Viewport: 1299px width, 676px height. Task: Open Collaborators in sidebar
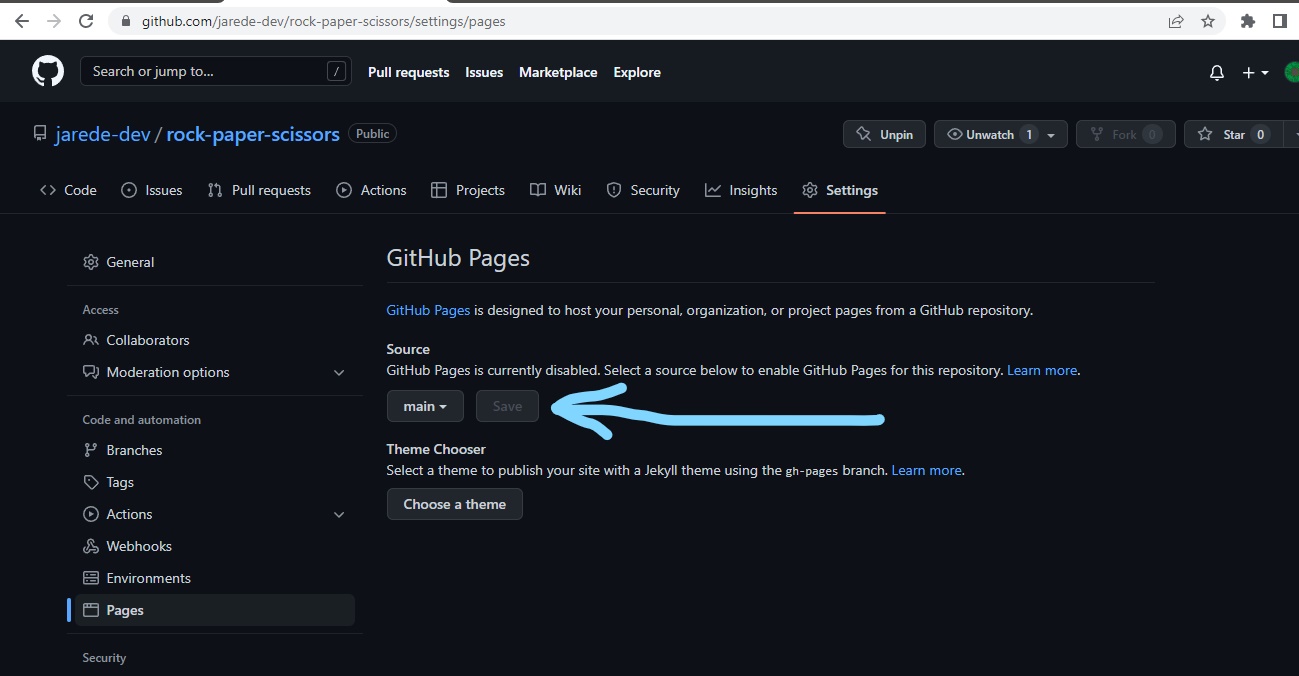(214, 340)
